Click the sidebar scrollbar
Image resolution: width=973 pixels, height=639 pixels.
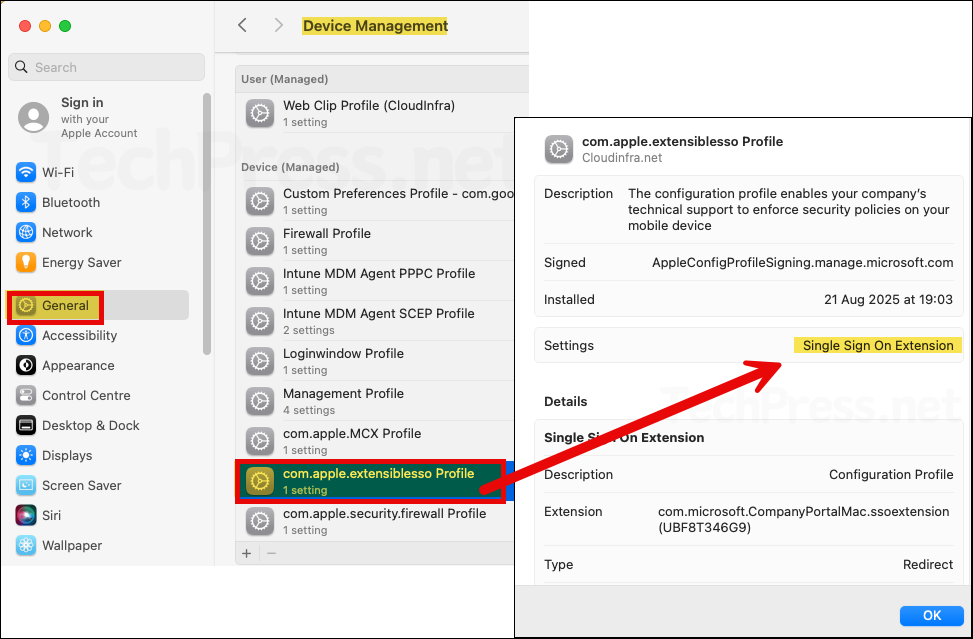click(x=207, y=223)
